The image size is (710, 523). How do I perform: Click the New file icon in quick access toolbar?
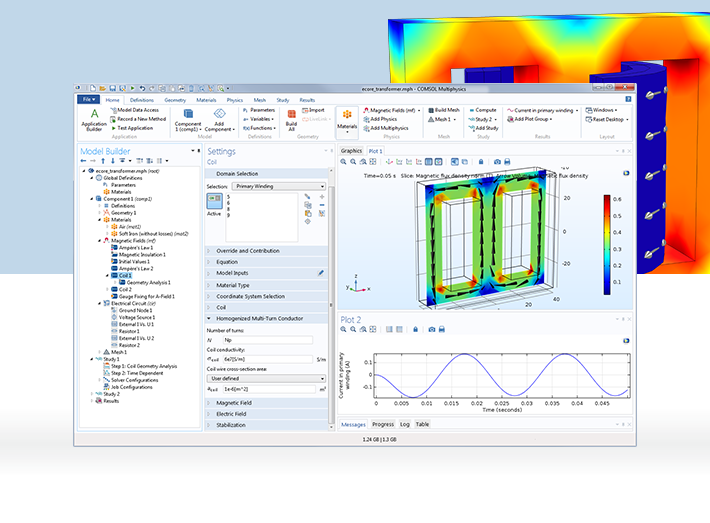coord(93,88)
